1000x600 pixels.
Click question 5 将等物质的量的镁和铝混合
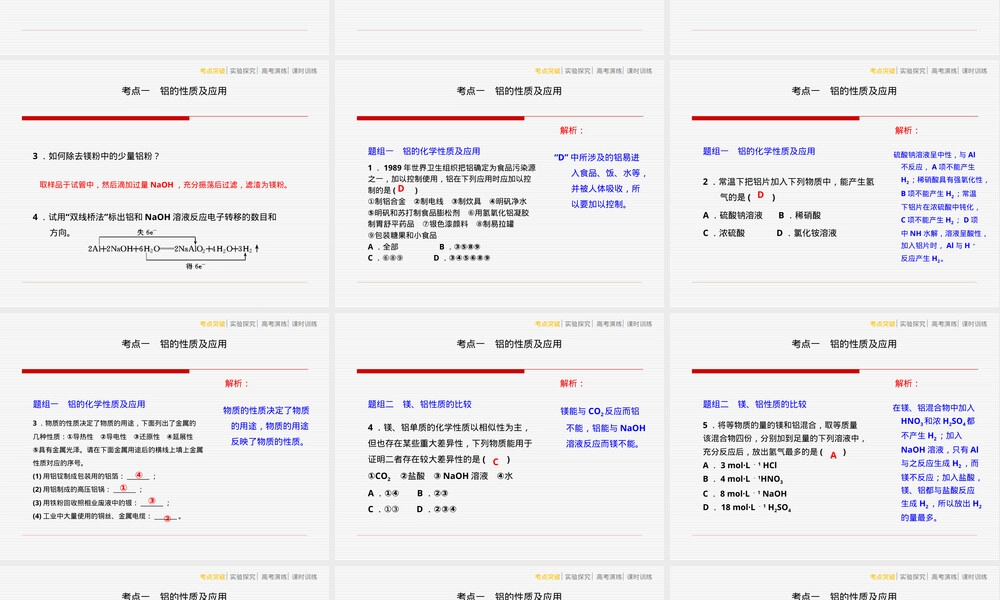click(x=784, y=438)
